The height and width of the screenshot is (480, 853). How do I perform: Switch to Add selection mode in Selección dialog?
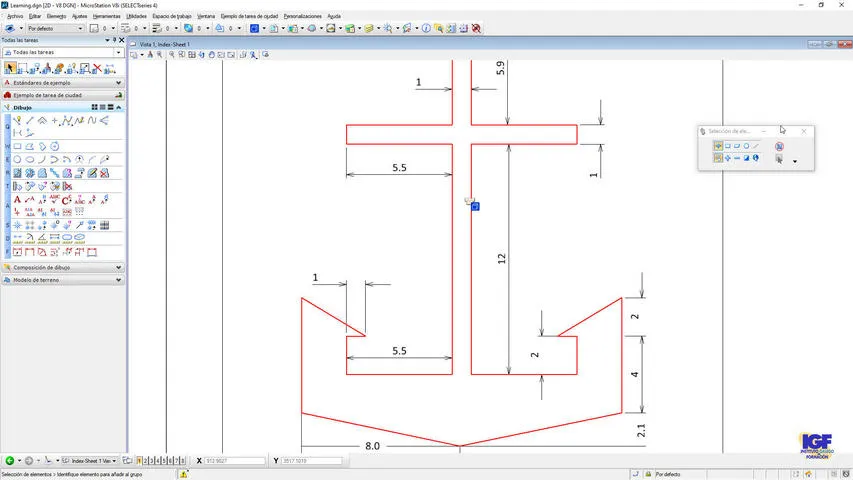click(x=727, y=158)
